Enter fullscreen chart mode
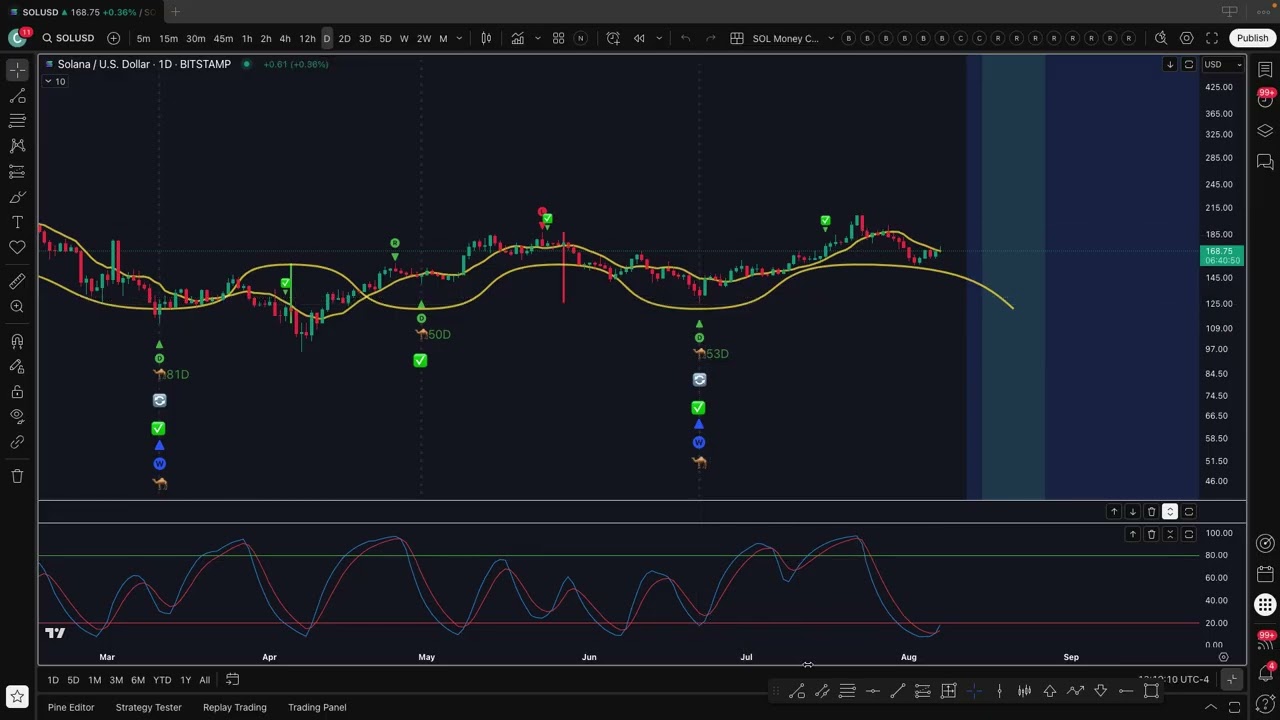The image size is (1280, 720). click(x=1212, y=38)
